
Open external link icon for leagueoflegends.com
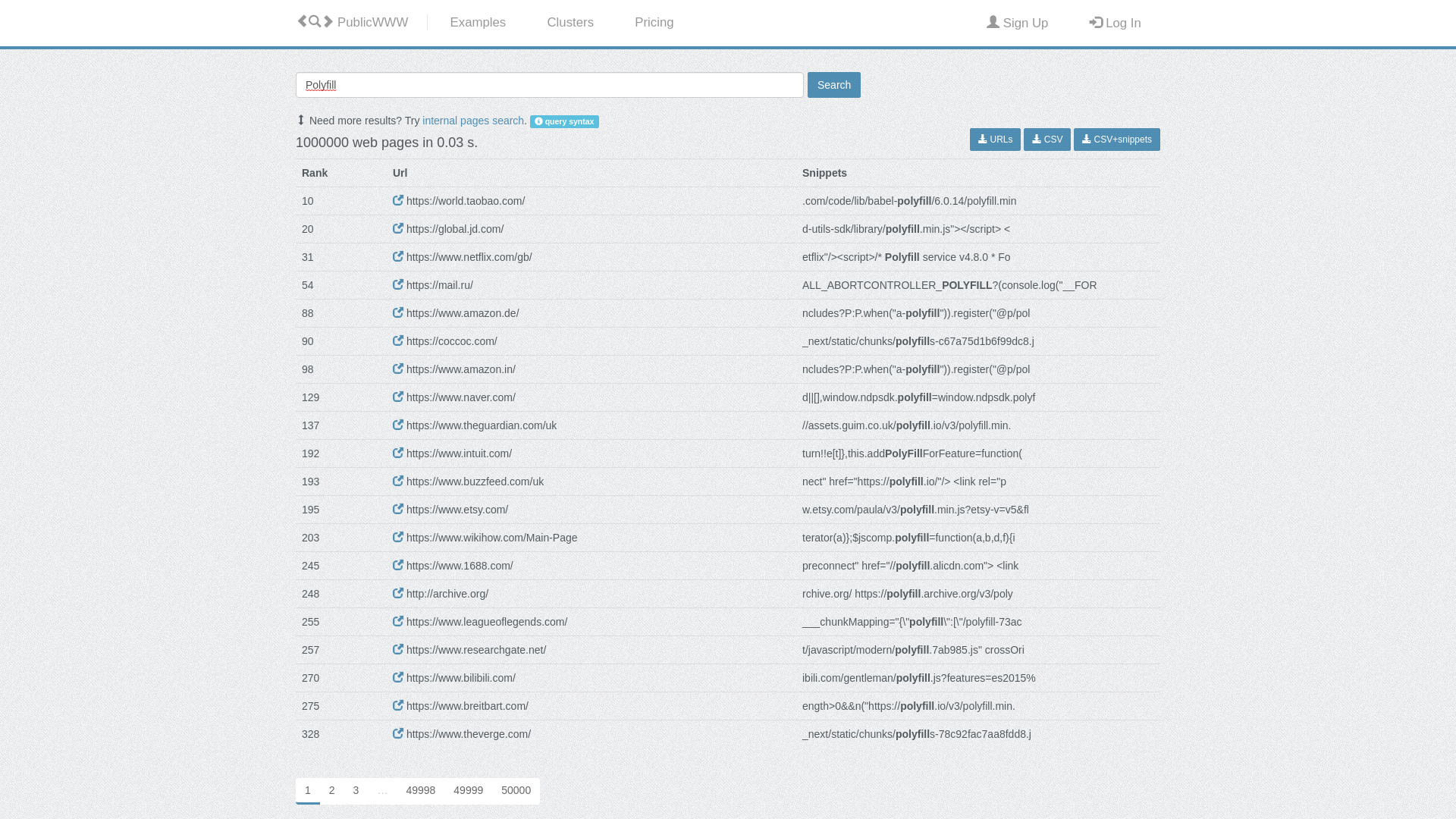398,622
